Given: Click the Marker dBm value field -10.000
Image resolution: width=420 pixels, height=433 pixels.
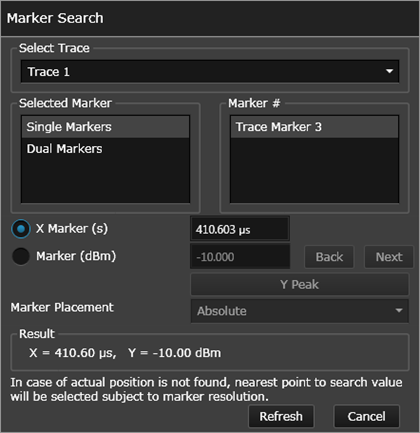Looking at the screenshot, I should click(240, 256).
